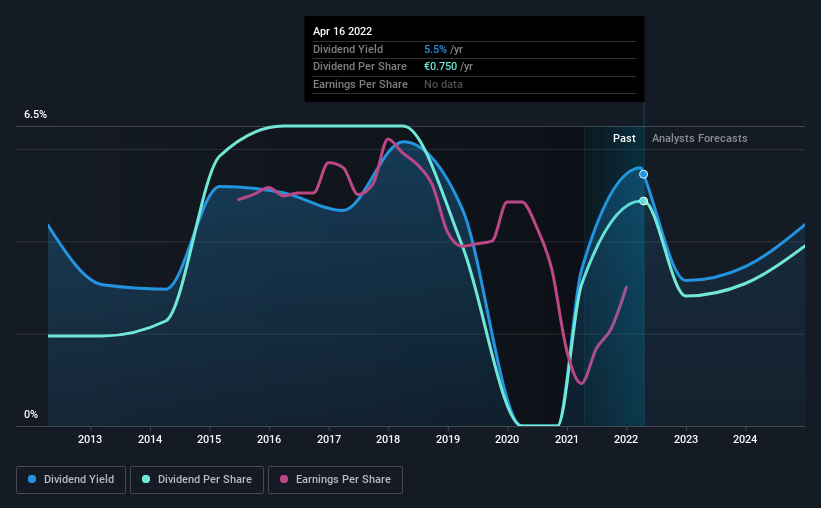Click the 0% y-axis label

[x=31, y=414]
